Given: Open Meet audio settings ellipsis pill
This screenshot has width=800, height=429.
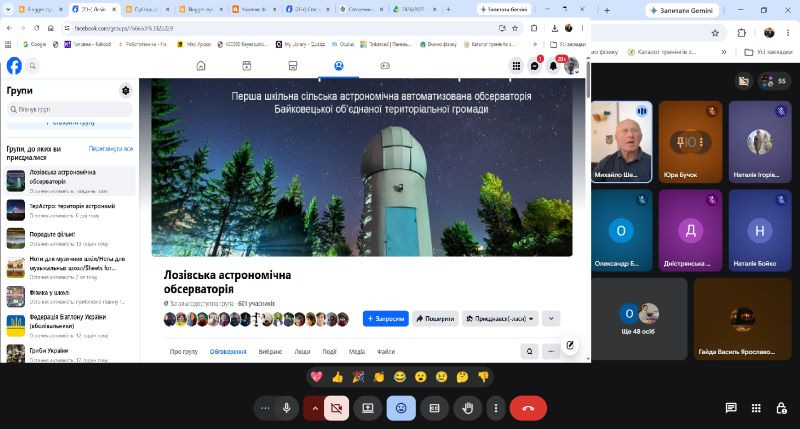Looking at the screenshot, I should coord(265,408).
